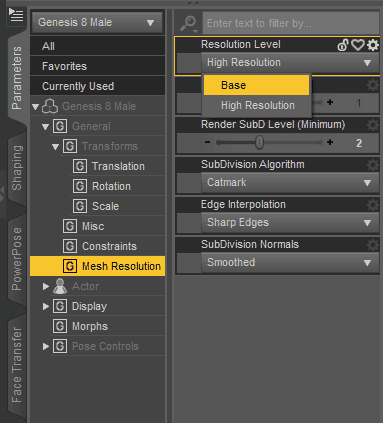Click the Mesh Resolution tree item label
This screenshot has width=383, height=423.
pyautogui.click(x=121, y=266)
